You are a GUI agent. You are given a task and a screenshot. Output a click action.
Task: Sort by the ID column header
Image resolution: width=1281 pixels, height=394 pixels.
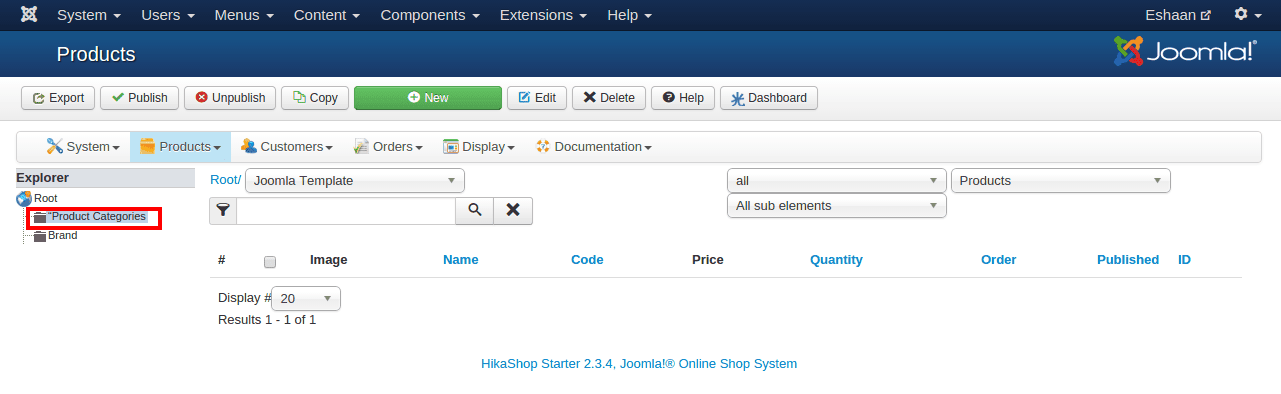coord(1184,260)
